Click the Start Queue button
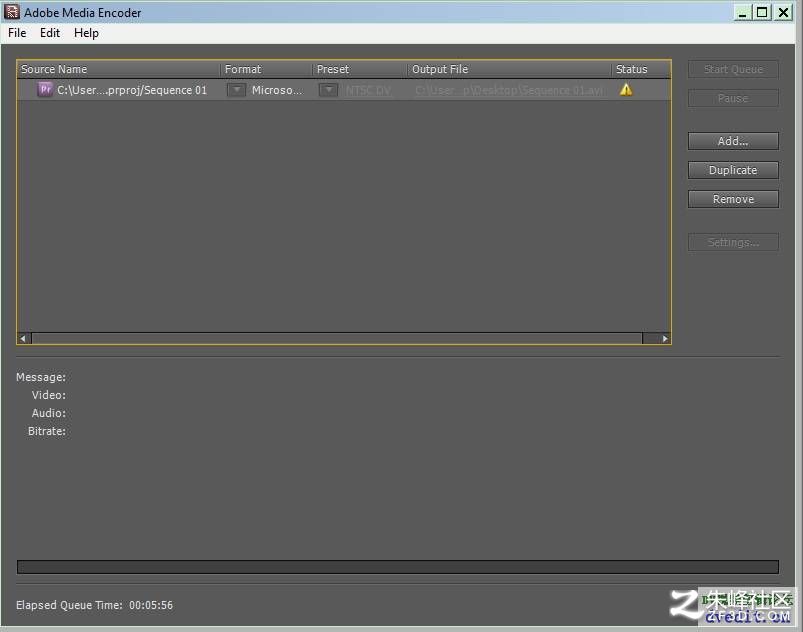Viewport: 803px width, 632px height. tap(733, 69)
